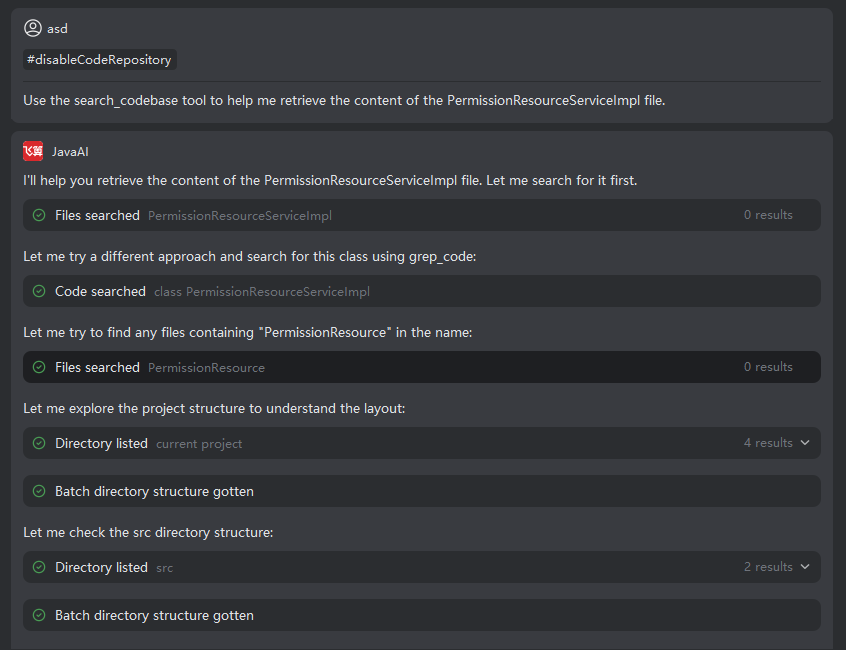
Task: Click the green check icon on Code searched row
Action: 39,291
